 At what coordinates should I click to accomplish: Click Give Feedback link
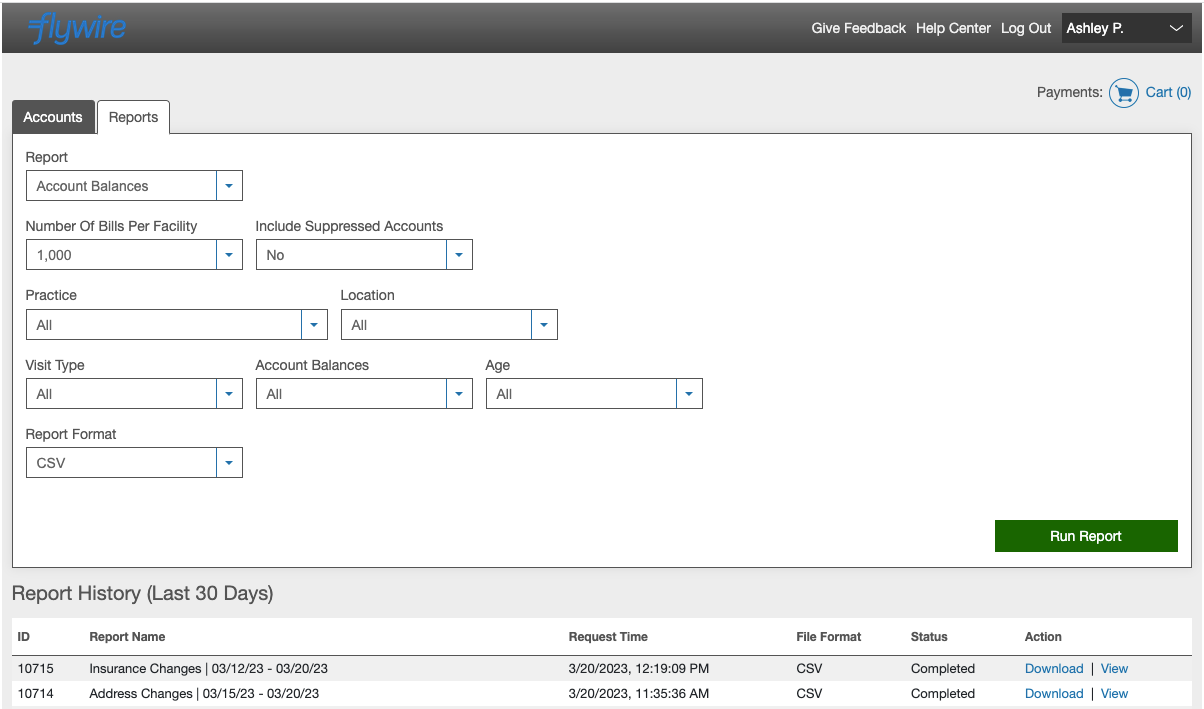pos(858,28)
